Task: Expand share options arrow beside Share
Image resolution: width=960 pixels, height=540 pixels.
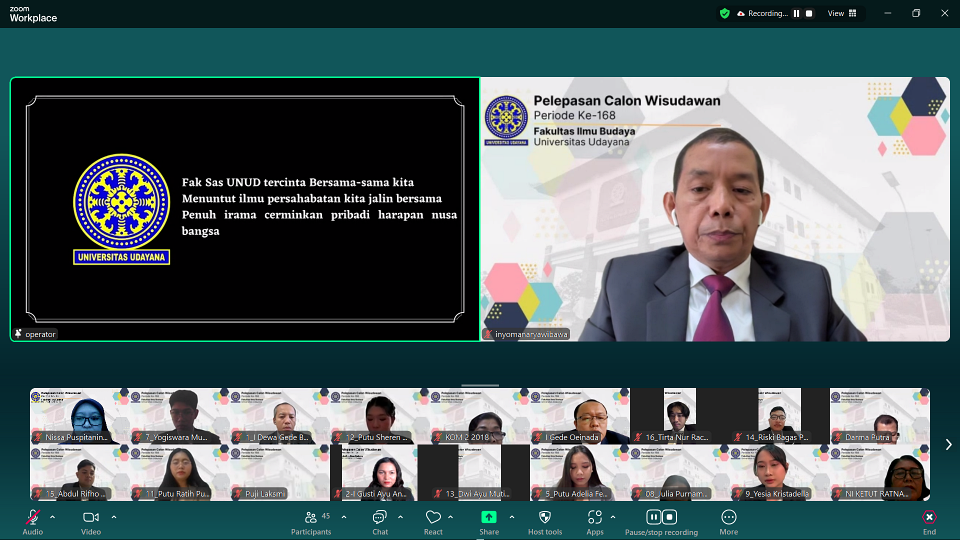Action: click(512, 517)
